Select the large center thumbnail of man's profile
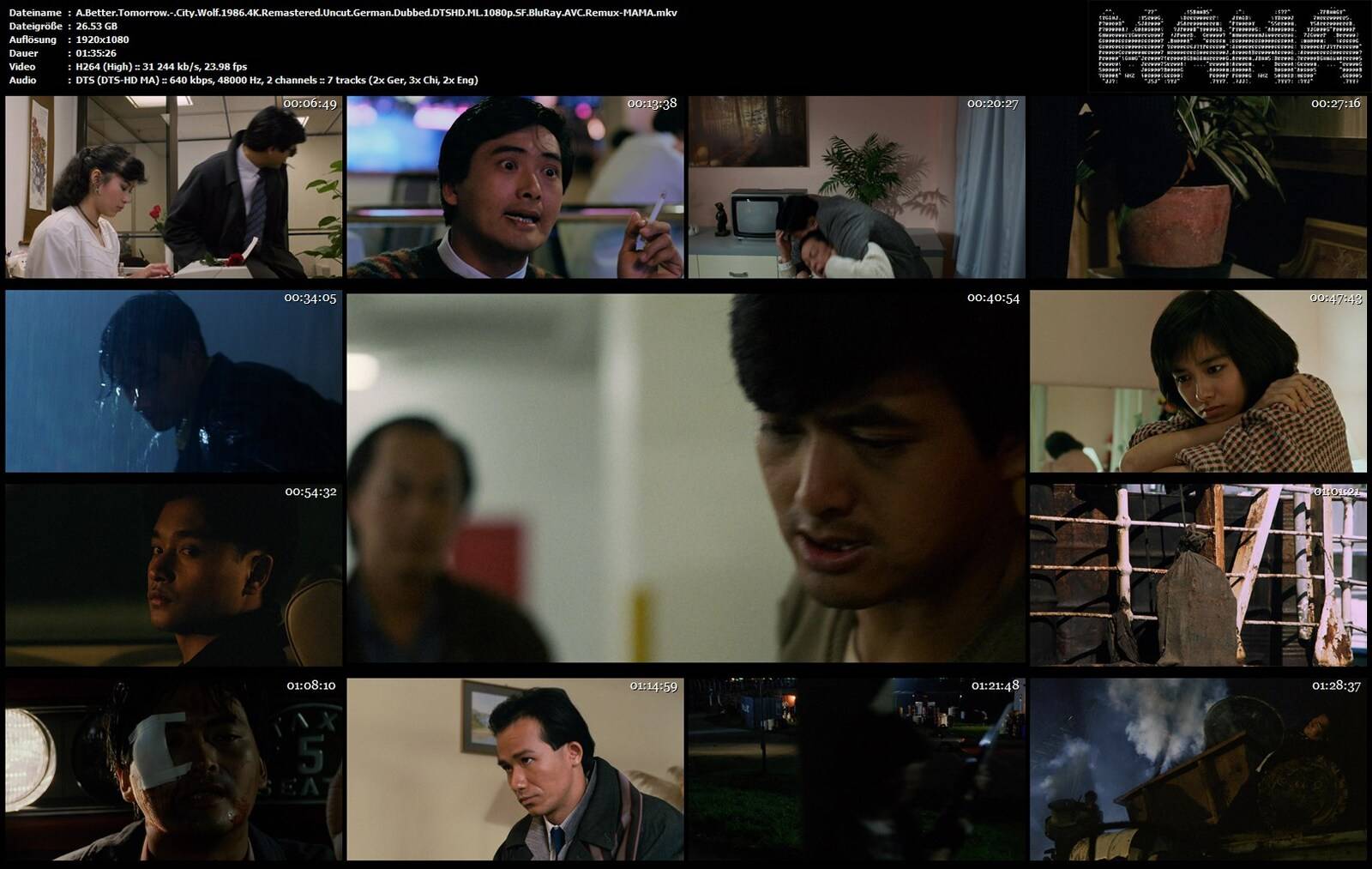 click(x=686, y=479)
